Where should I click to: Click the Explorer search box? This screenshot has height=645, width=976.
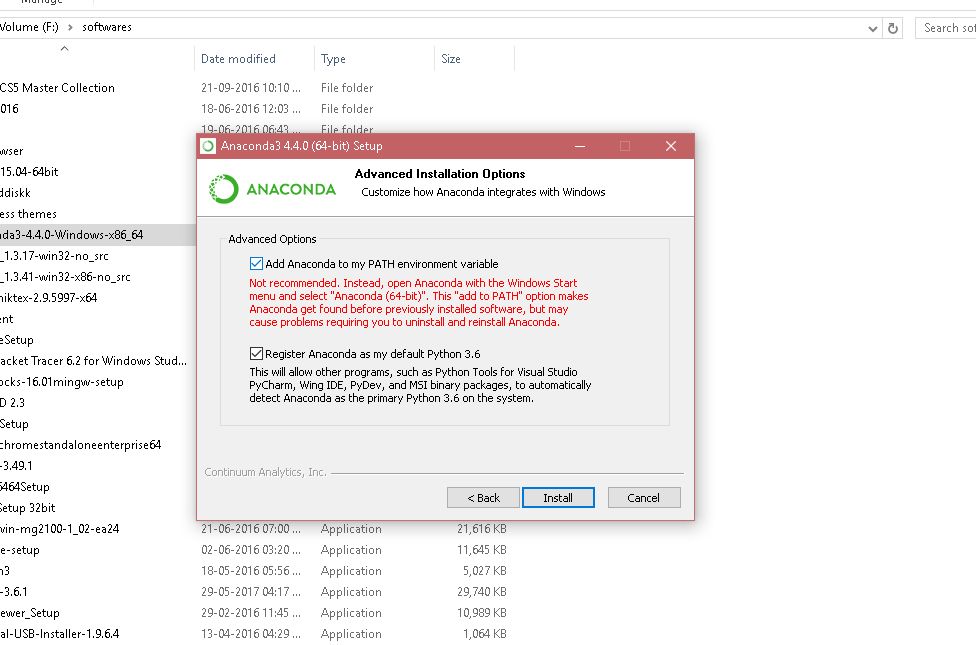coord(946,28)
